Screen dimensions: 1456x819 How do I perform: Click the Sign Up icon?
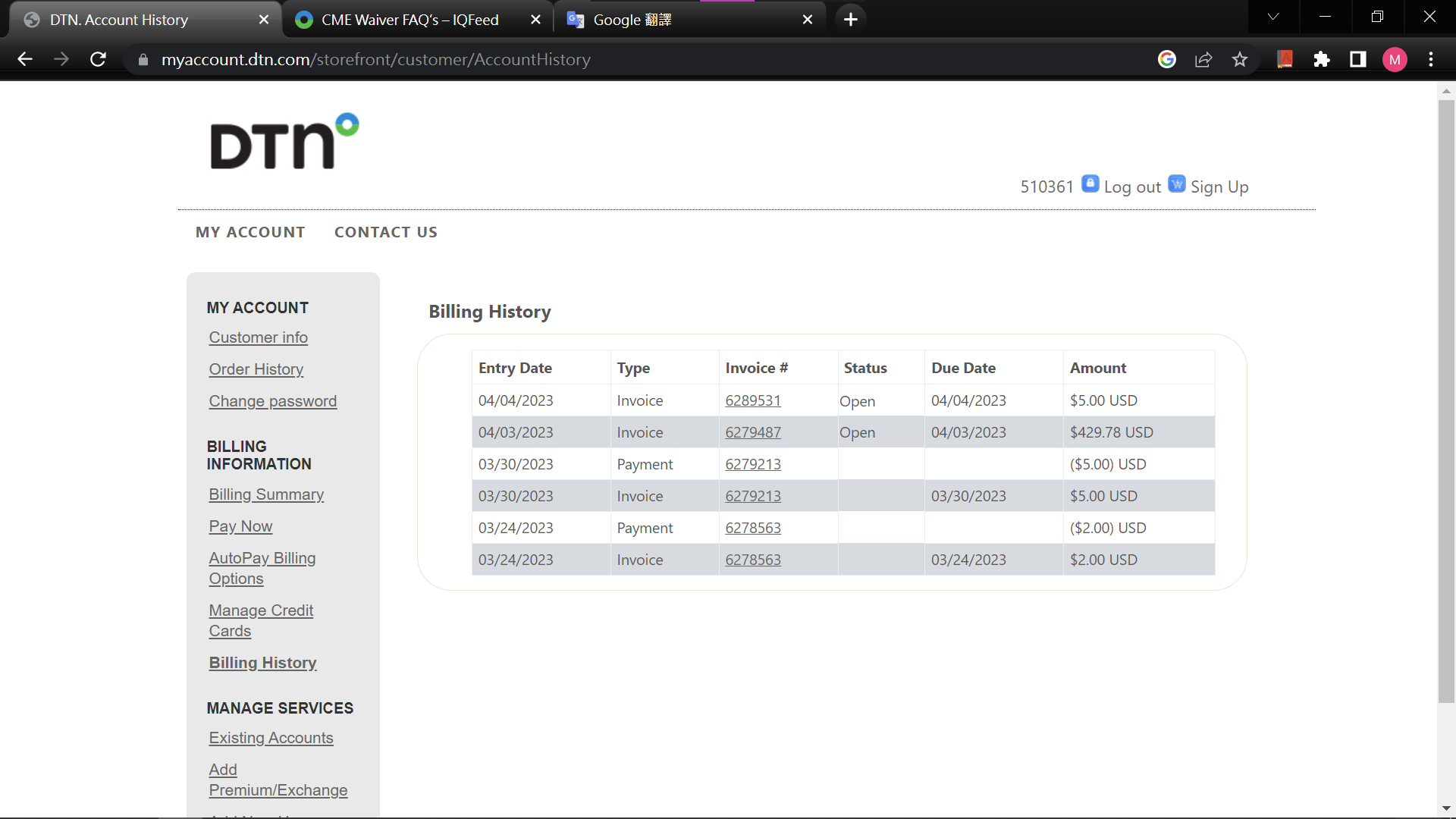coord(1177,184)
